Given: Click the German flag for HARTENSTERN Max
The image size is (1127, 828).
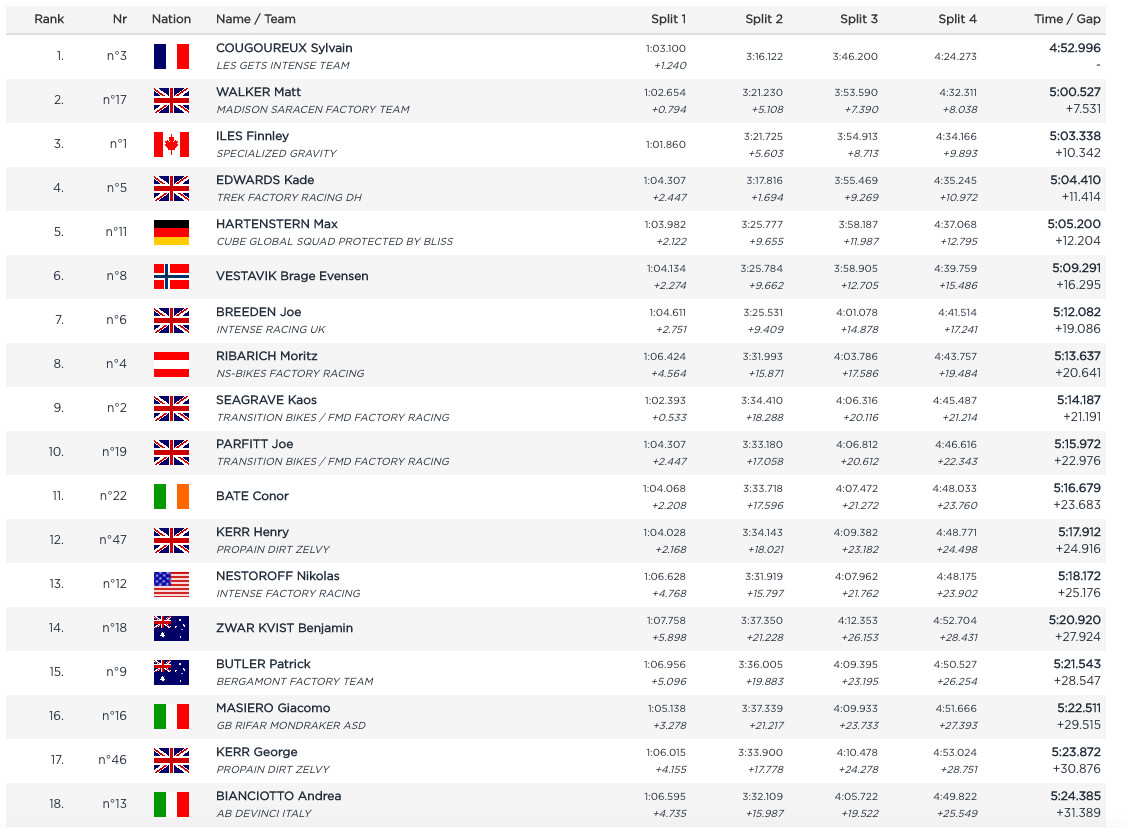Looking at the screenshot, I should pos(171,232).
